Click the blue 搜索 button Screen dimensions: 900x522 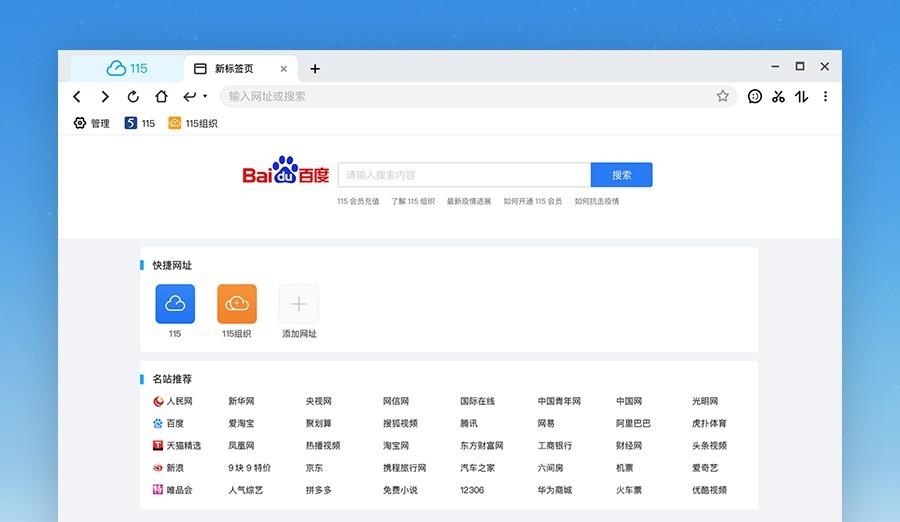[622, 175]
